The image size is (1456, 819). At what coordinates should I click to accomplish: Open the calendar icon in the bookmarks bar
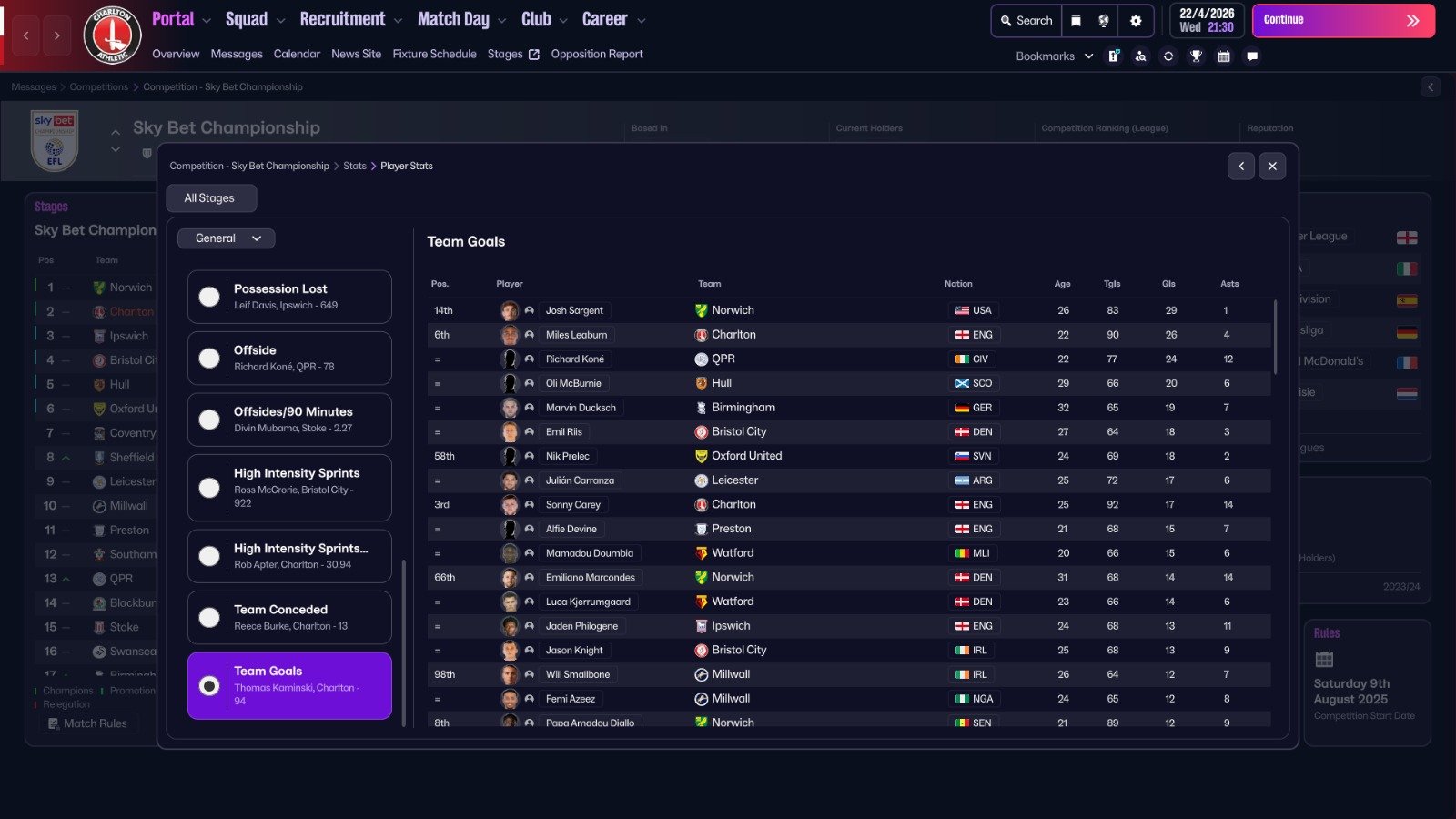(1224, 56)
